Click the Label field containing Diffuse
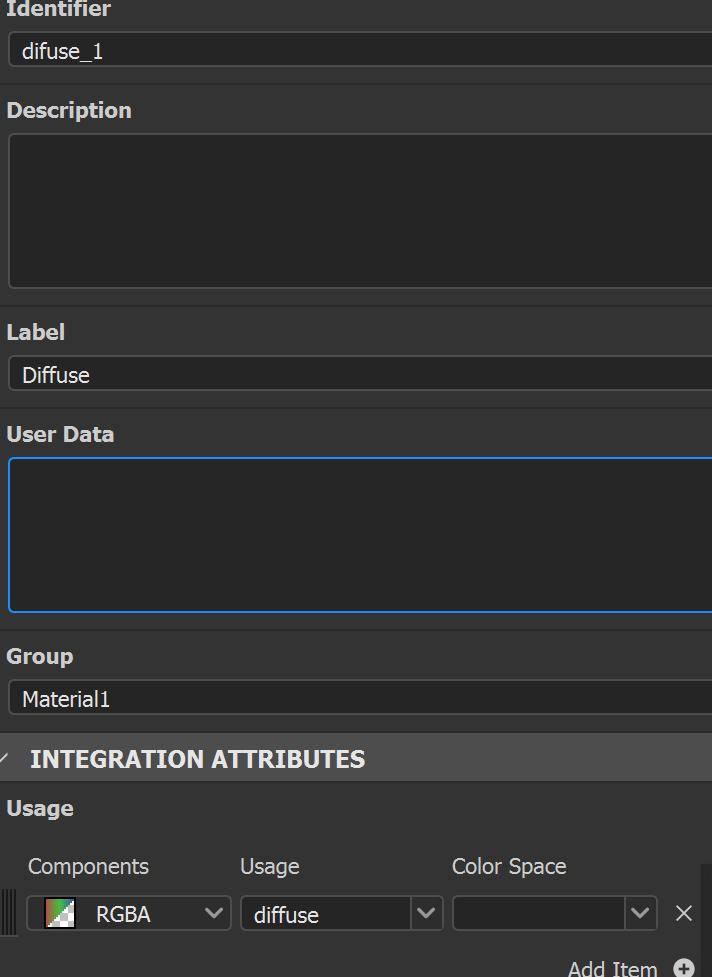This screenshot has height=977, width=712. [x=300, y=374]
